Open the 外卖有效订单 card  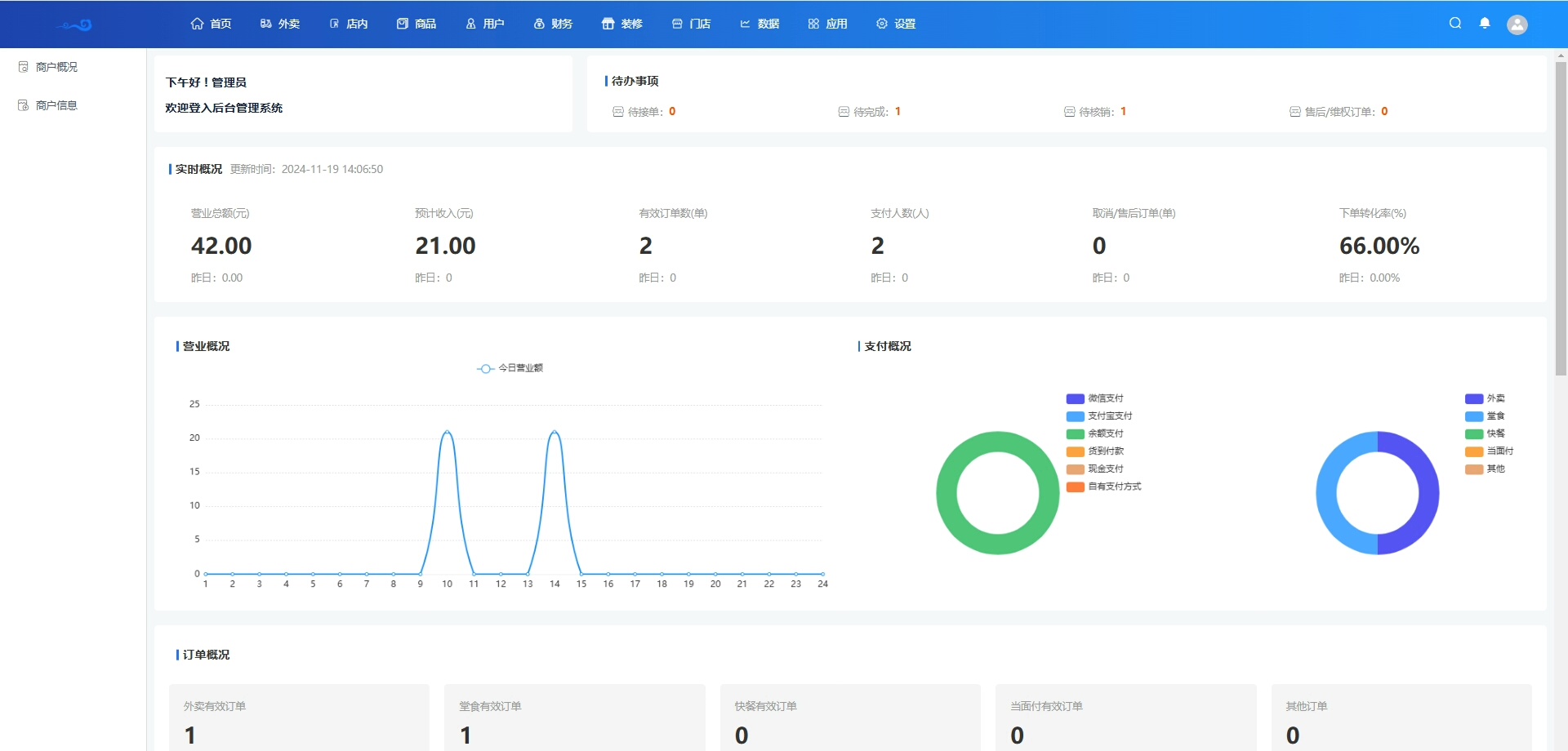click(x=299, y=718)
